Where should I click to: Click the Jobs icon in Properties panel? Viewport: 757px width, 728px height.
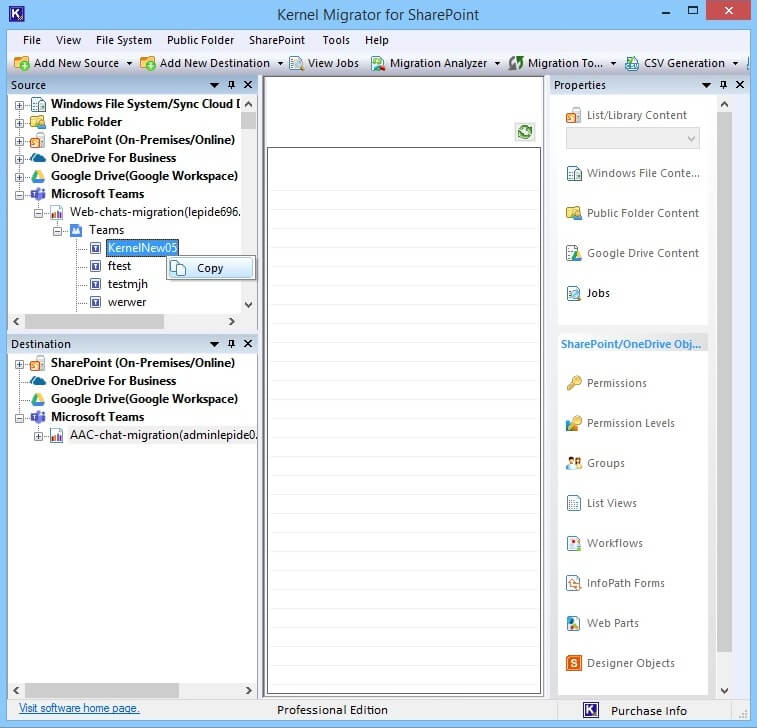pyautogui.click(x=574, y=293)
